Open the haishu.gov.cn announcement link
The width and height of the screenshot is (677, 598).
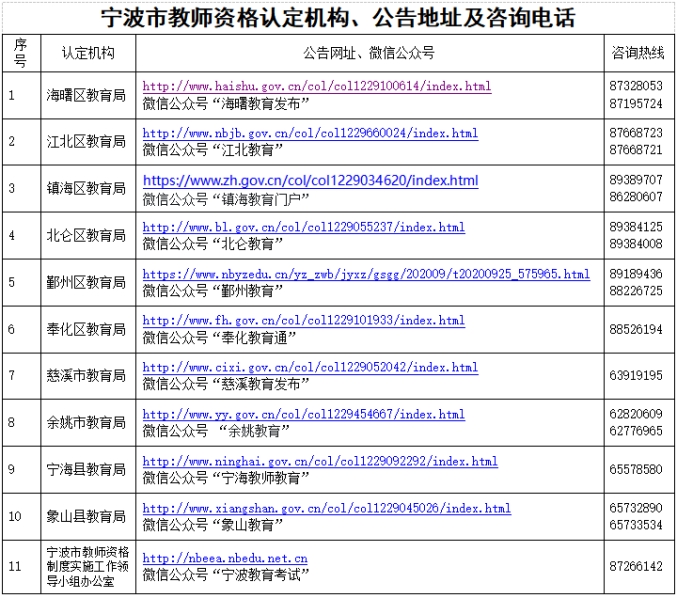[x=317, y=86]
